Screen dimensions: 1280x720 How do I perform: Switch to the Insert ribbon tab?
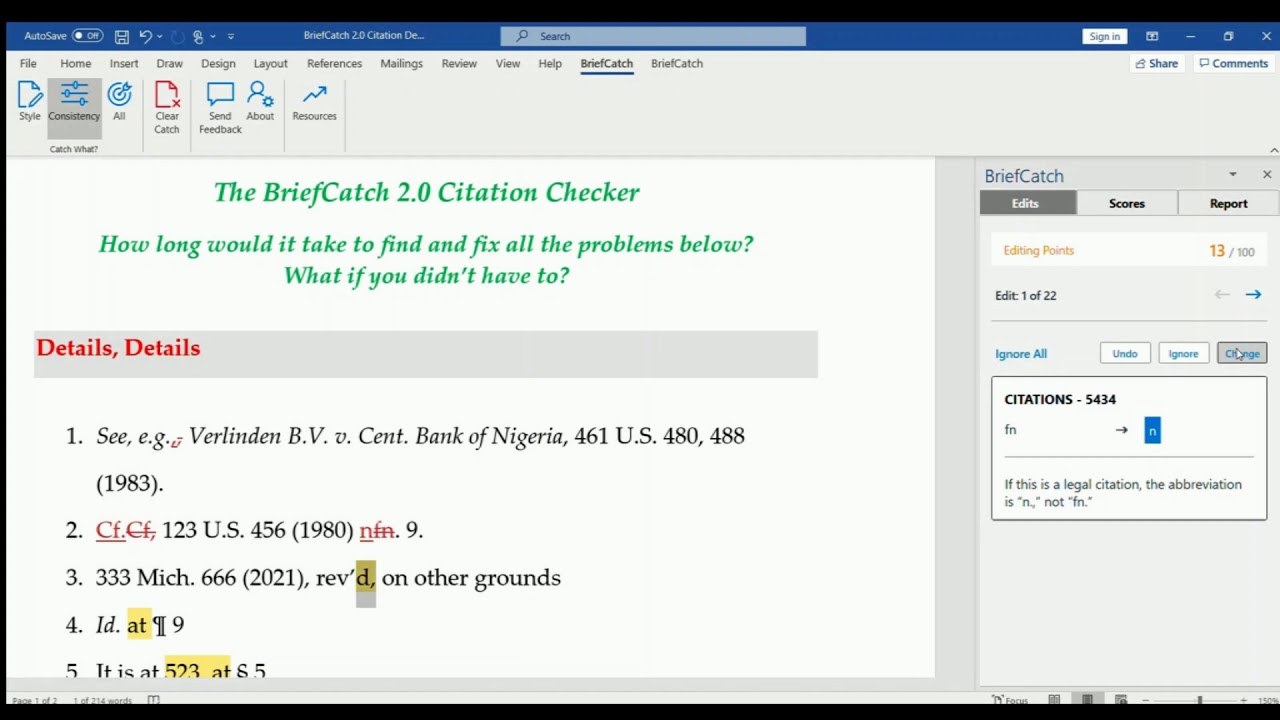124,63
